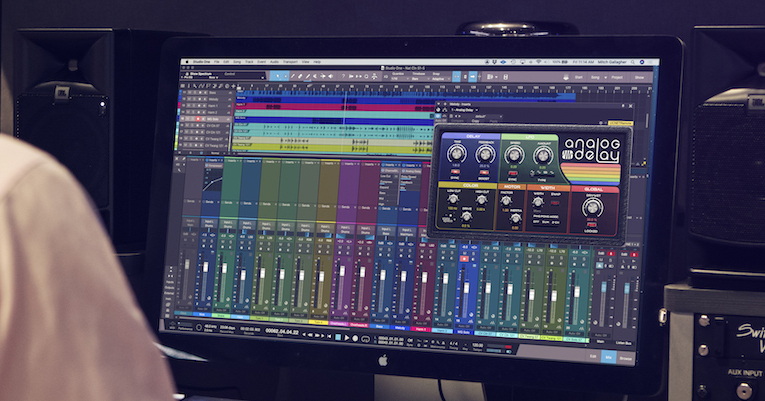Open the View menu

(x=305, y=62)
